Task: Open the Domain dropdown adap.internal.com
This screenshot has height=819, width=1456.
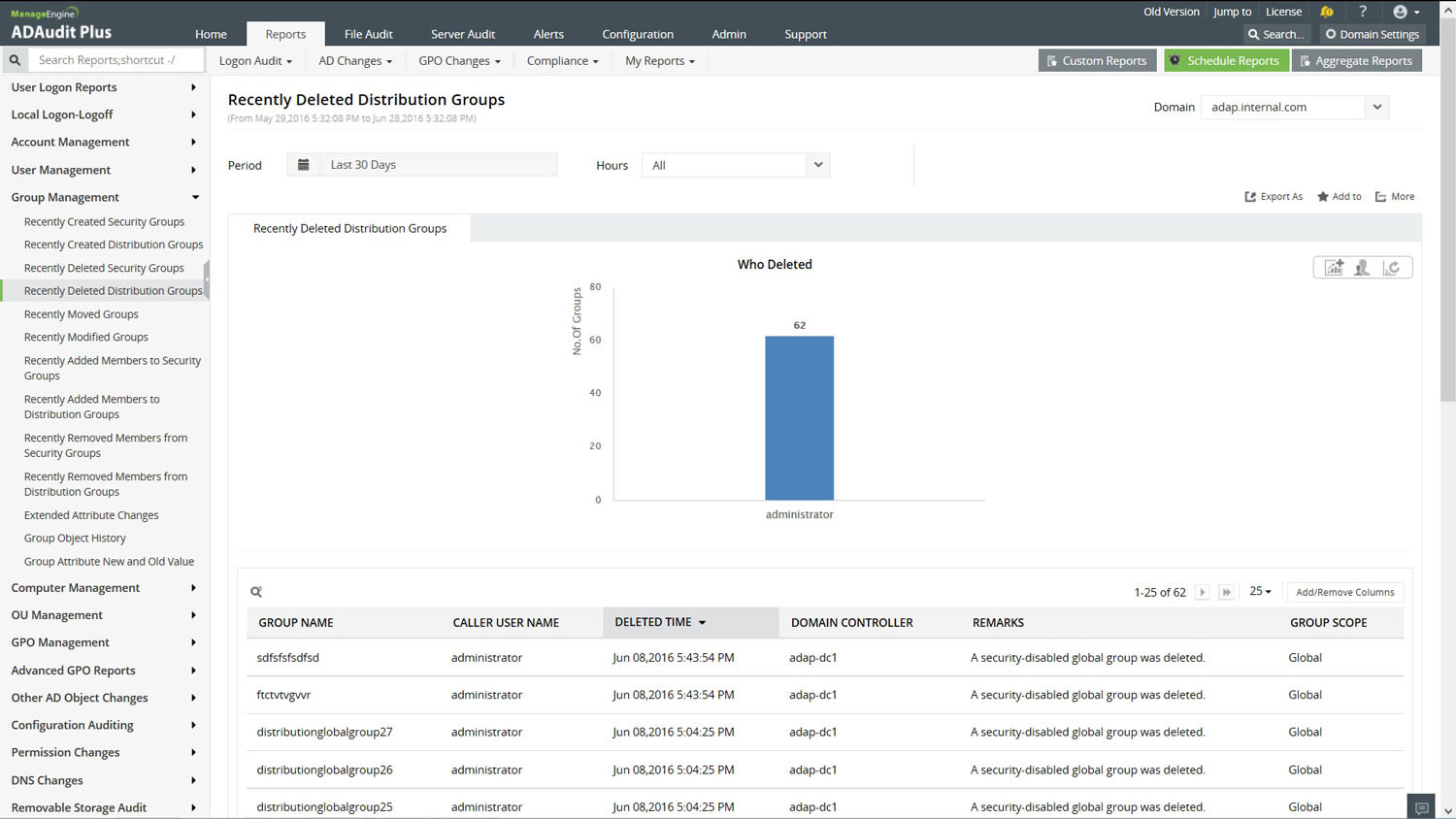Action: [1295, 107]
